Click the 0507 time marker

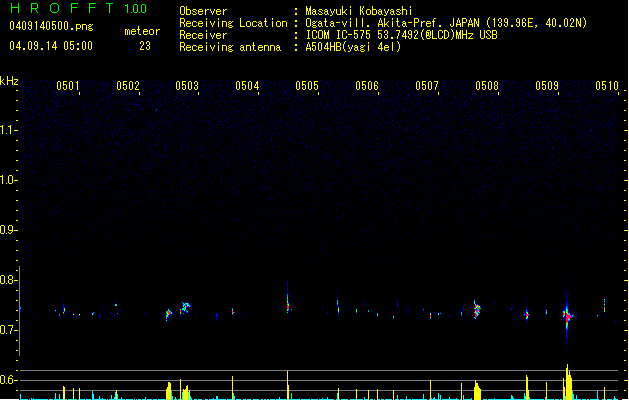(x=427, y=86)
